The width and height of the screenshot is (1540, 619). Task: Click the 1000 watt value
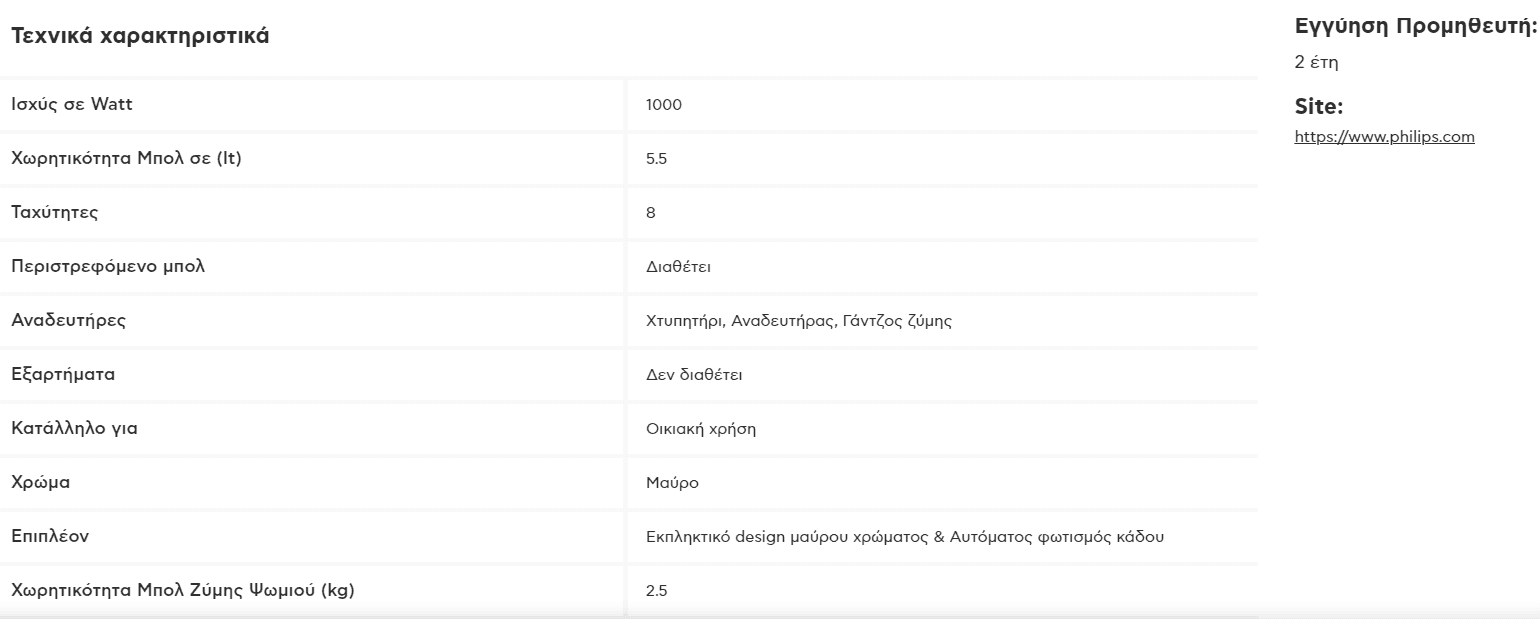[x=664, y=104]
